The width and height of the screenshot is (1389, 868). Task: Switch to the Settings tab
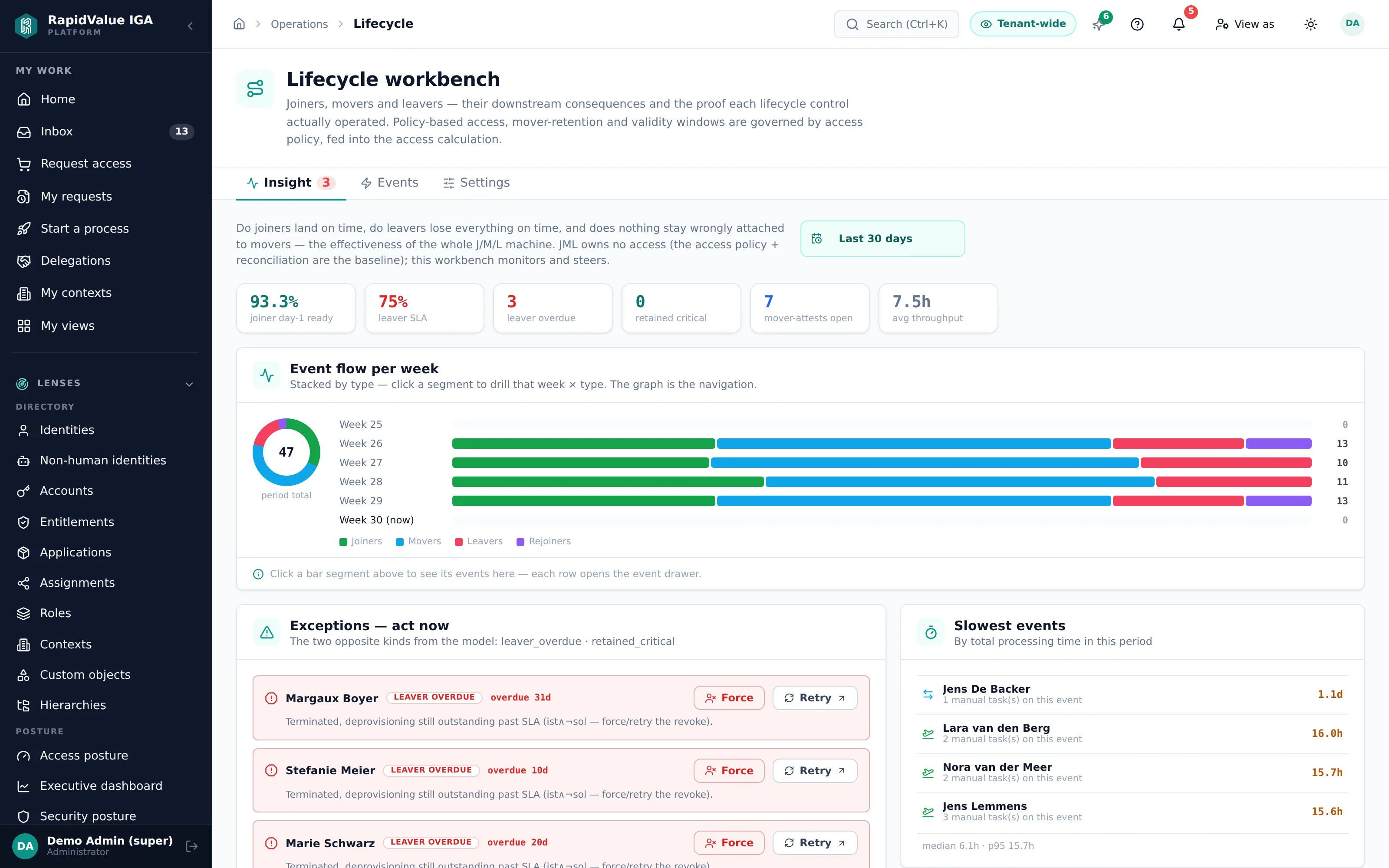tap(476, 183)
